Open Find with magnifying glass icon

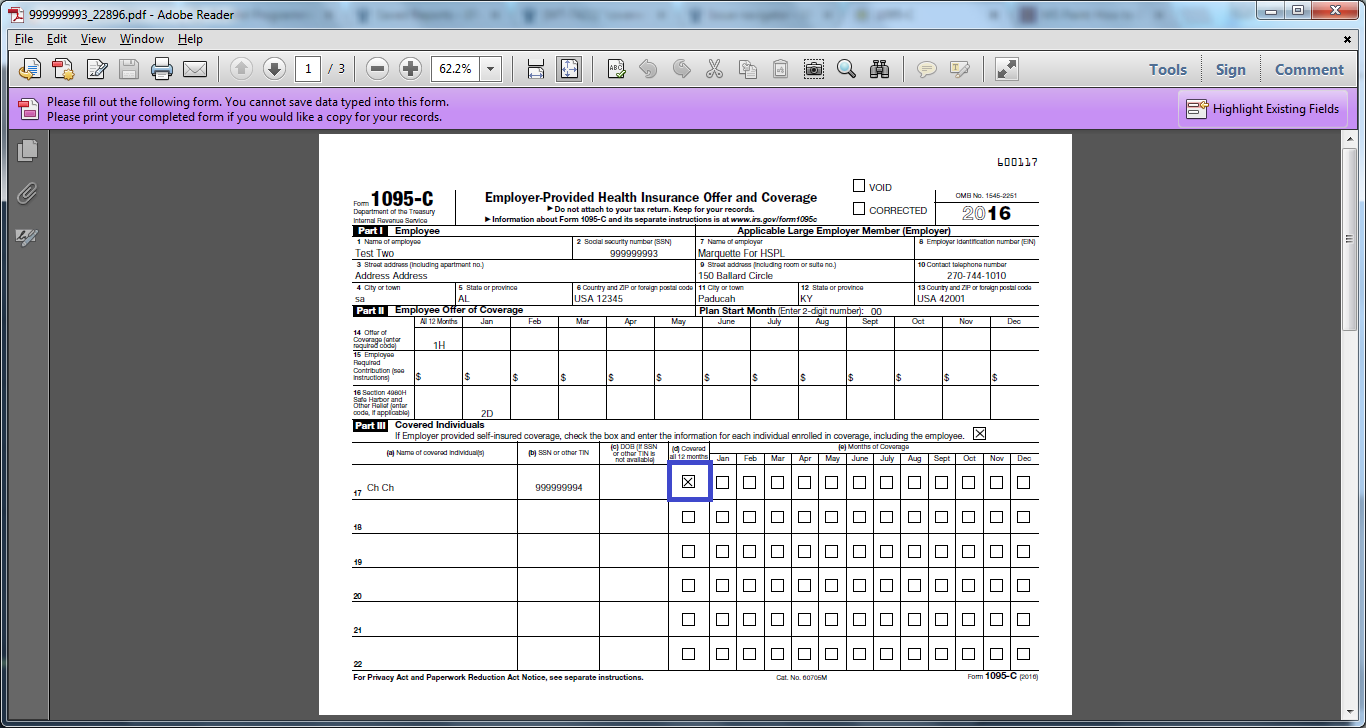[x=847, y=69]
